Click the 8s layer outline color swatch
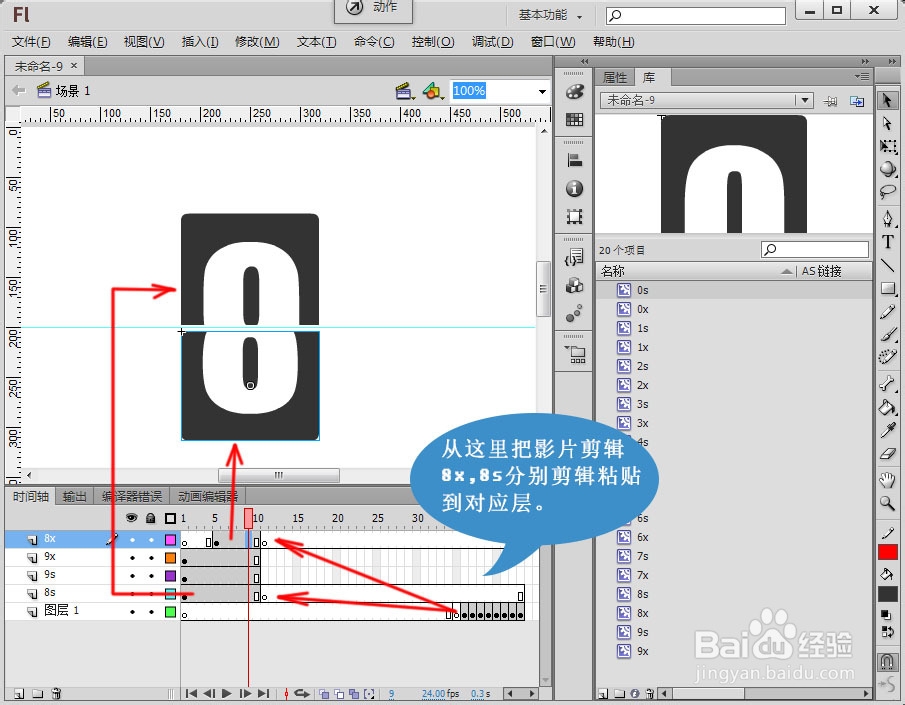The height and width of the screenshot is (705, 905). pos(171,593)
